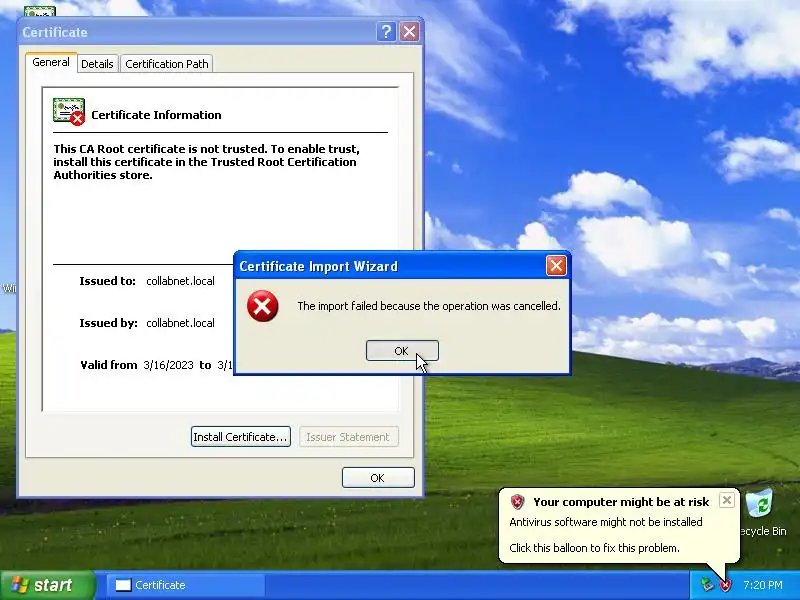Click the red error icon in wizard dialog

(262, 306)
